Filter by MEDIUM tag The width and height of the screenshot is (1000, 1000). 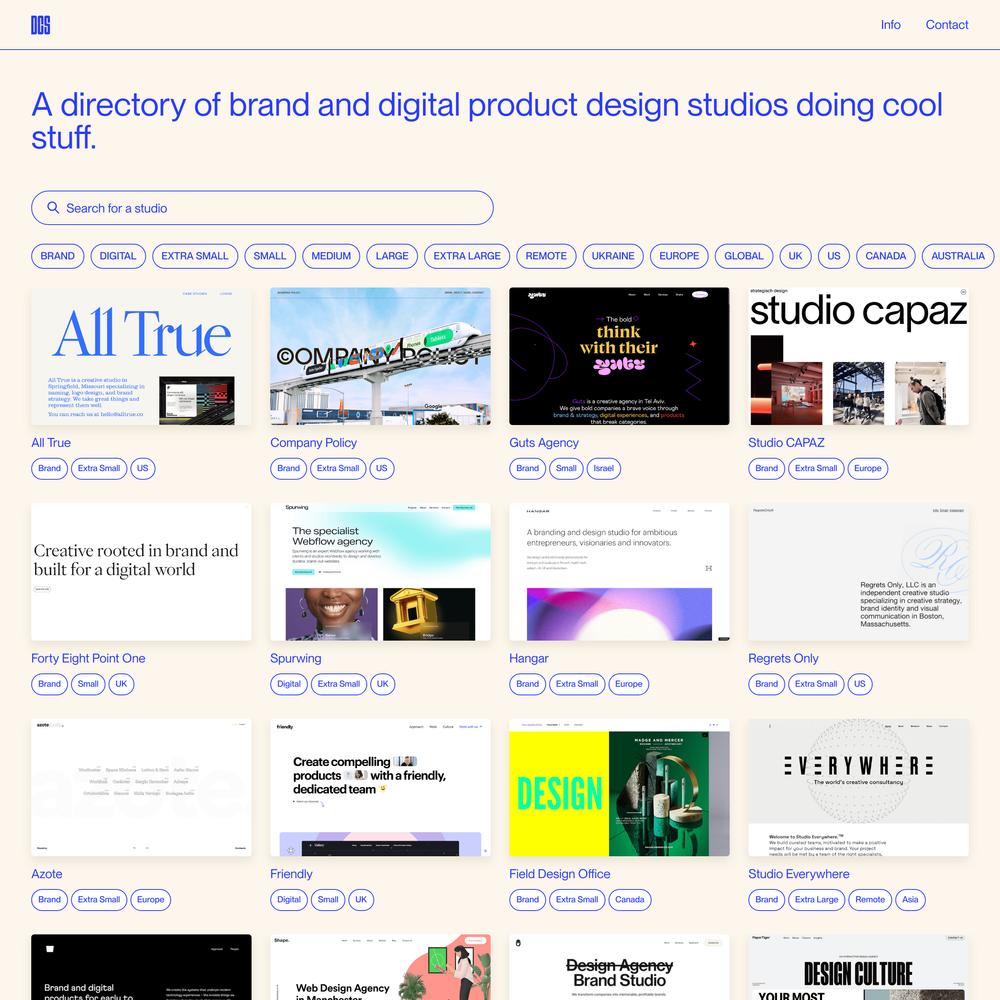coord(331,256)
